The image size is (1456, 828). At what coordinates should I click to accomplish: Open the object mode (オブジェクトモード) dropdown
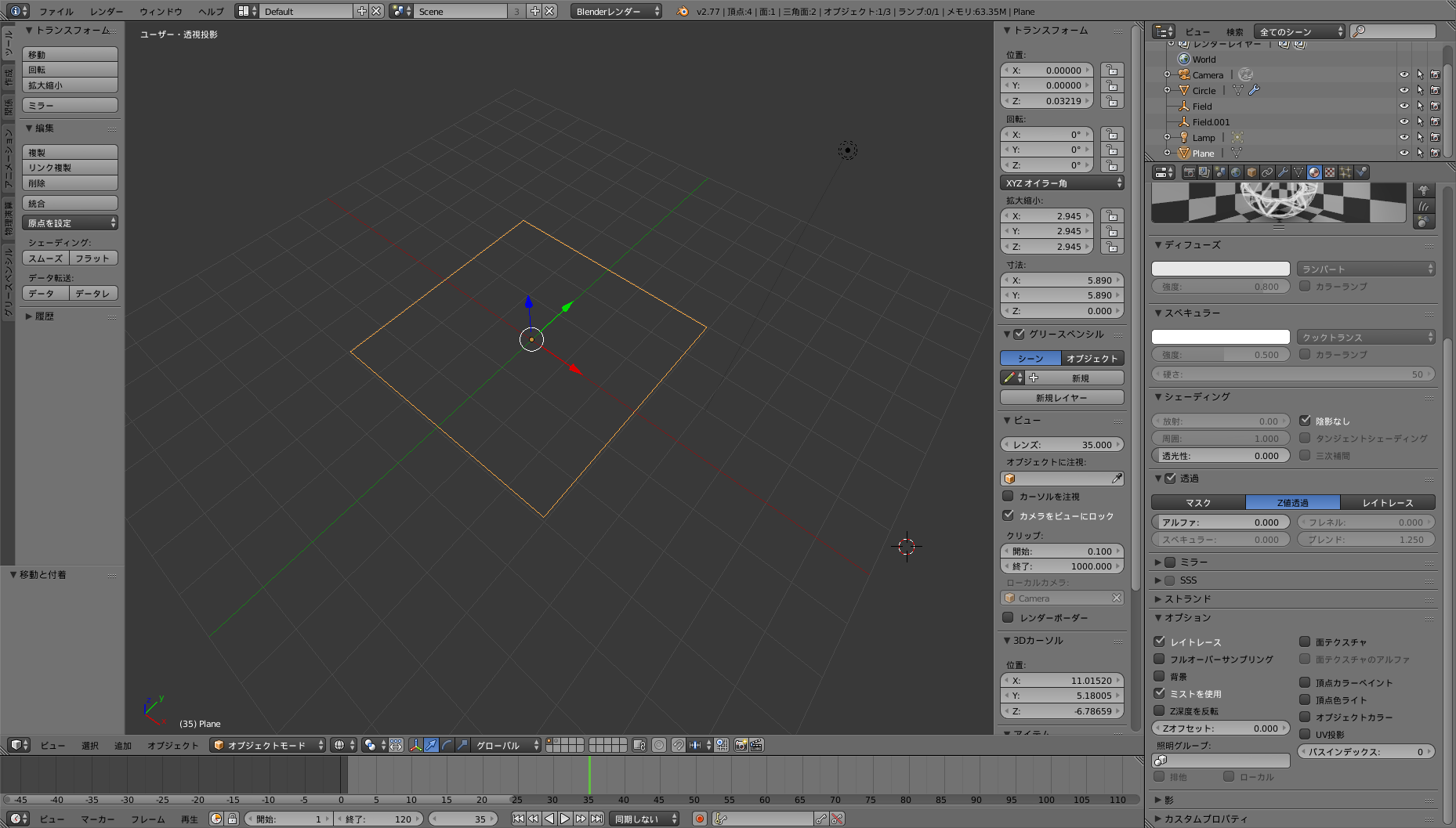click(267, 745)
